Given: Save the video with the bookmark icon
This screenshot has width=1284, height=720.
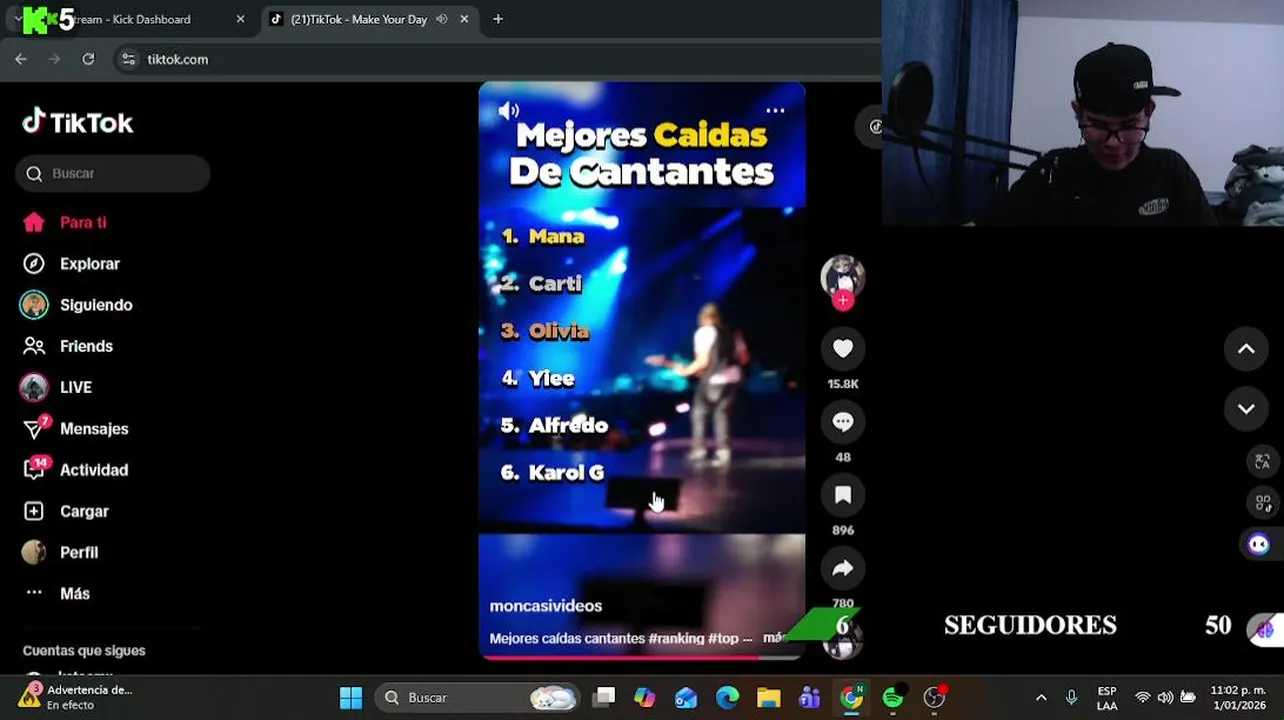Looking at the screenshot, I should (x=843, y=495).
